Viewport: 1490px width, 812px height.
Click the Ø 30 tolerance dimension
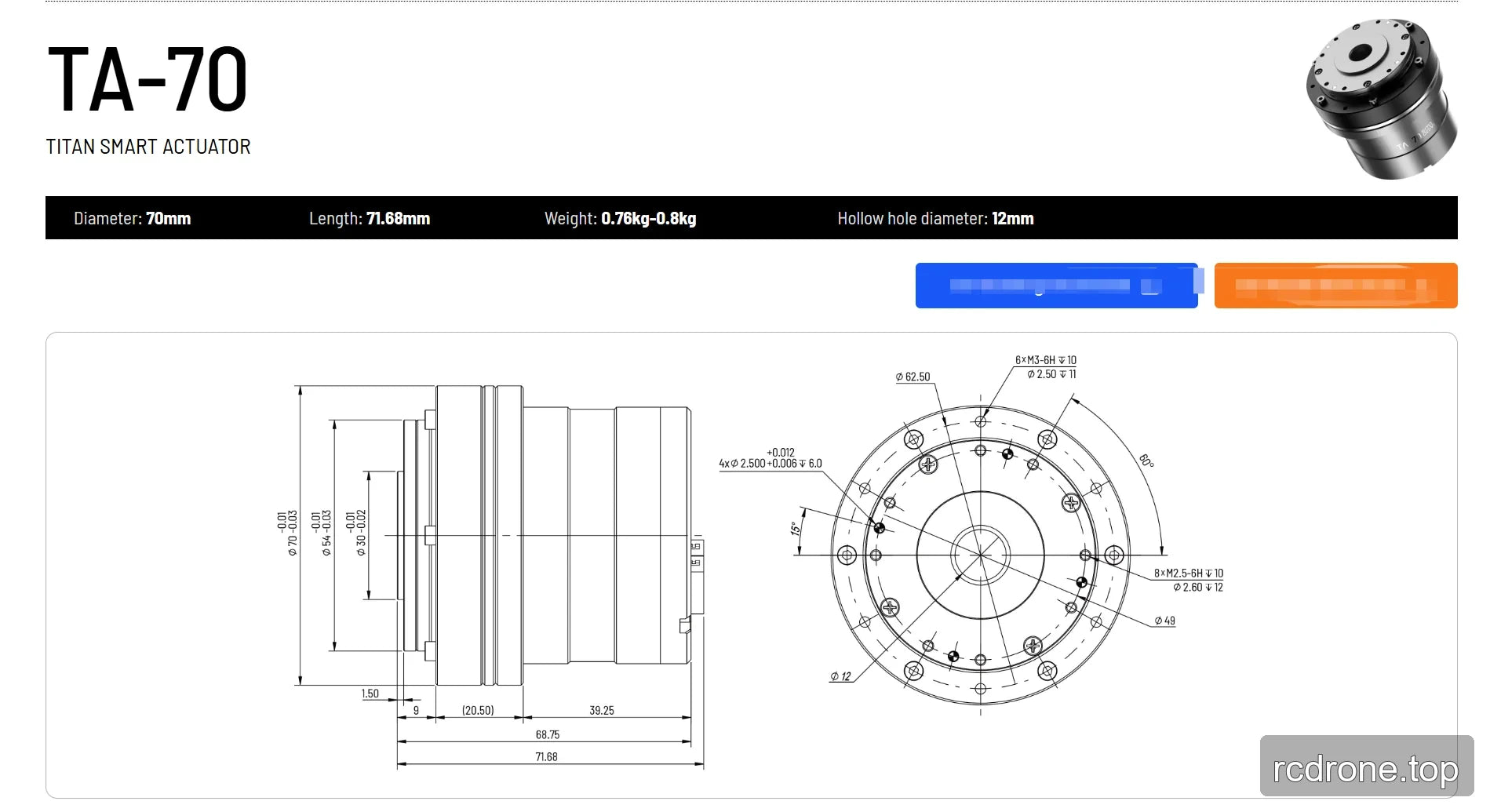pyautogui.click(x=355, y=533)
